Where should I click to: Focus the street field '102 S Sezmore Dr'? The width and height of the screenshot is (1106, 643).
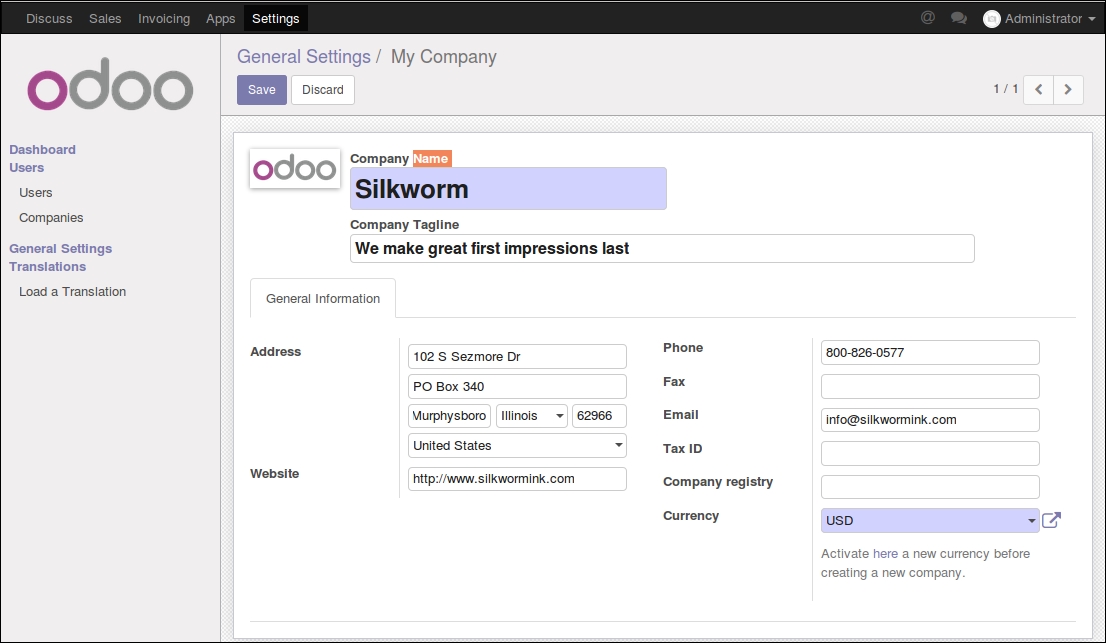517,357
